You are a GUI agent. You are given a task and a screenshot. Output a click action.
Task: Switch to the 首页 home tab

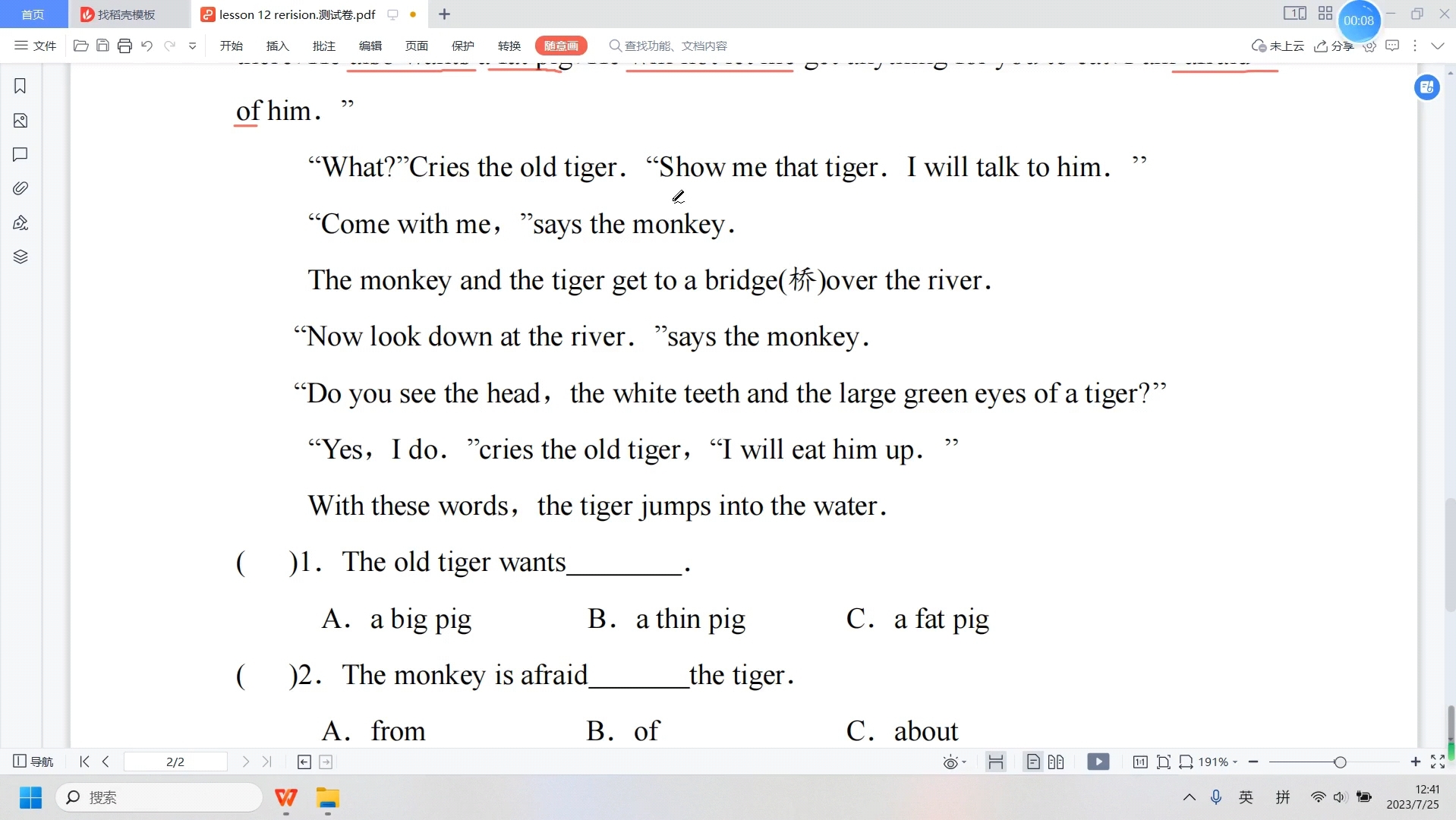pos(33,14)
